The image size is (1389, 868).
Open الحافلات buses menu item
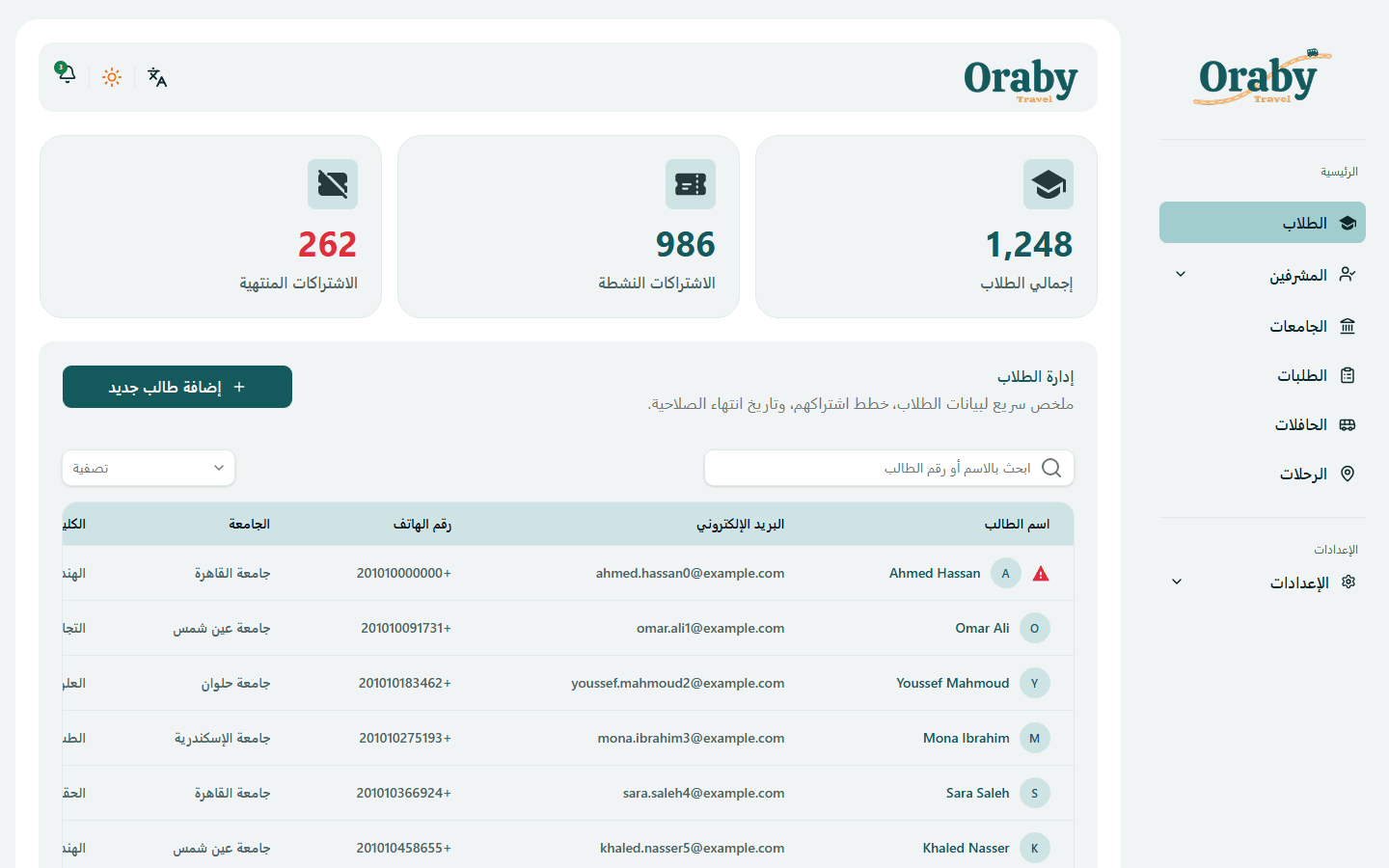[x=1263, y=424]
